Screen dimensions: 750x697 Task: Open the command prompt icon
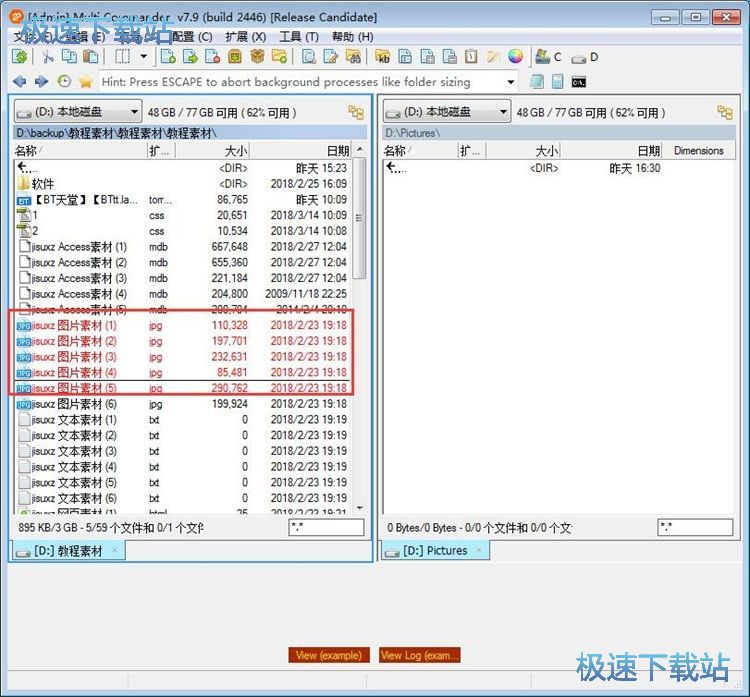point(579,82)
